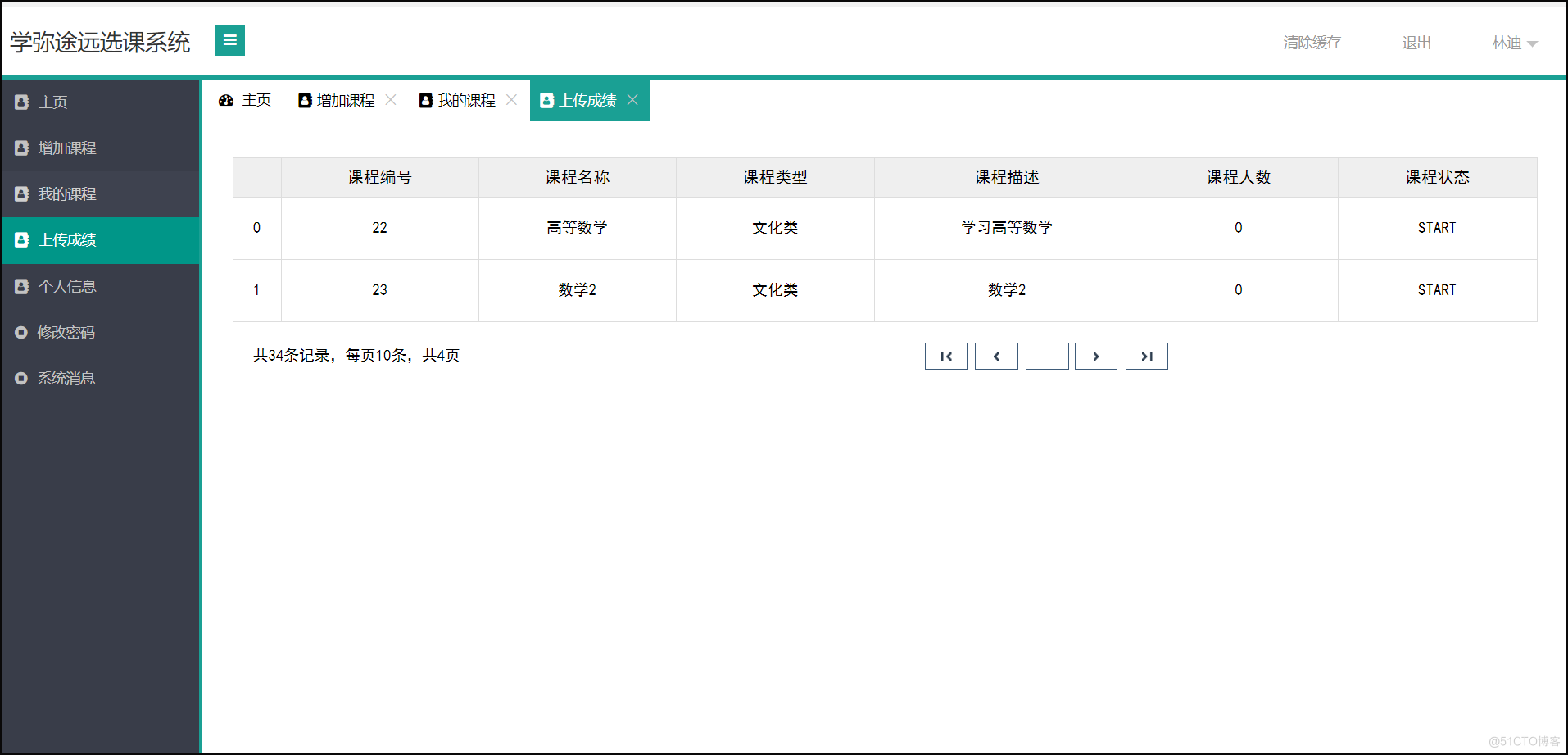This screenshot has height=755, width=1568.
Task: Click the 主页 sidebar icon
Action: (x=22, y=102)
